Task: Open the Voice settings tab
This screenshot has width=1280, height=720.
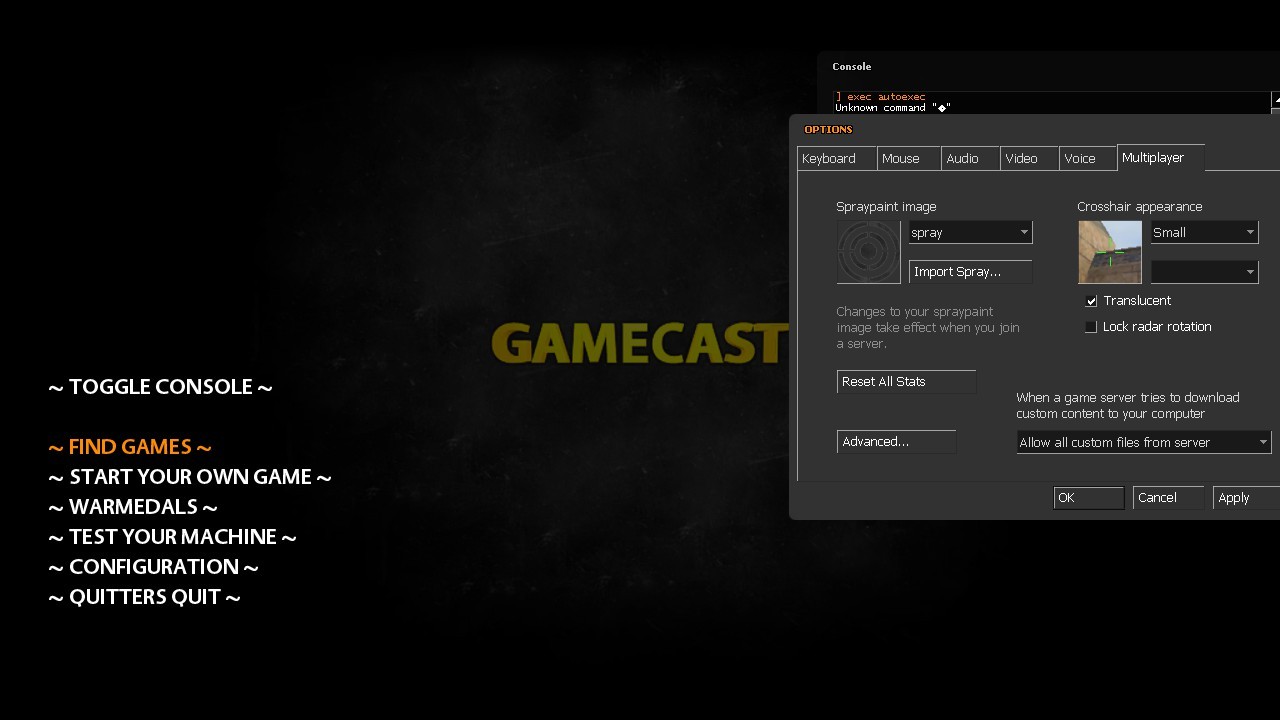Action: 1081,158
